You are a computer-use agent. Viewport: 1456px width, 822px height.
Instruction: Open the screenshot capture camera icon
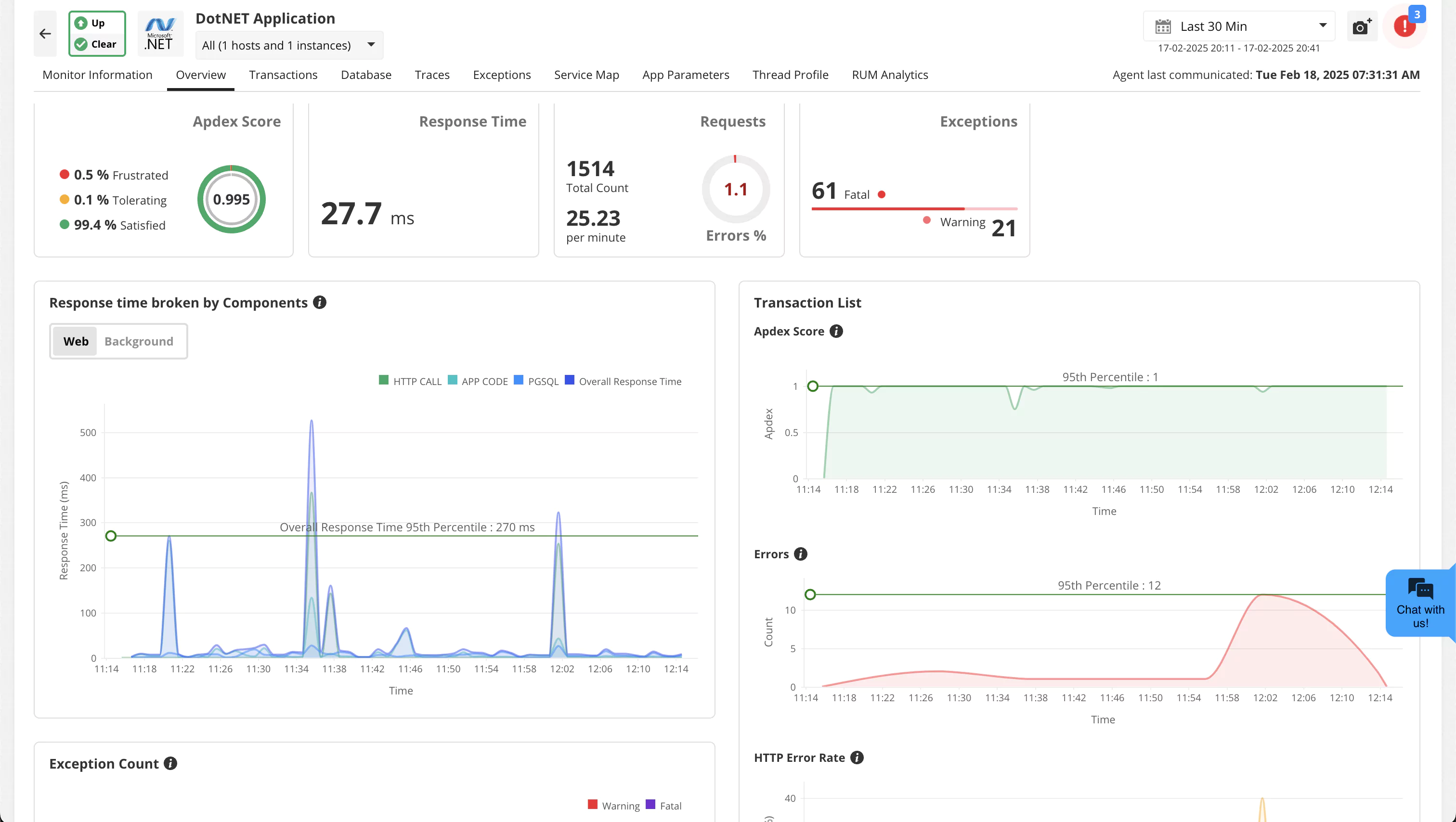click(1362, 26)
